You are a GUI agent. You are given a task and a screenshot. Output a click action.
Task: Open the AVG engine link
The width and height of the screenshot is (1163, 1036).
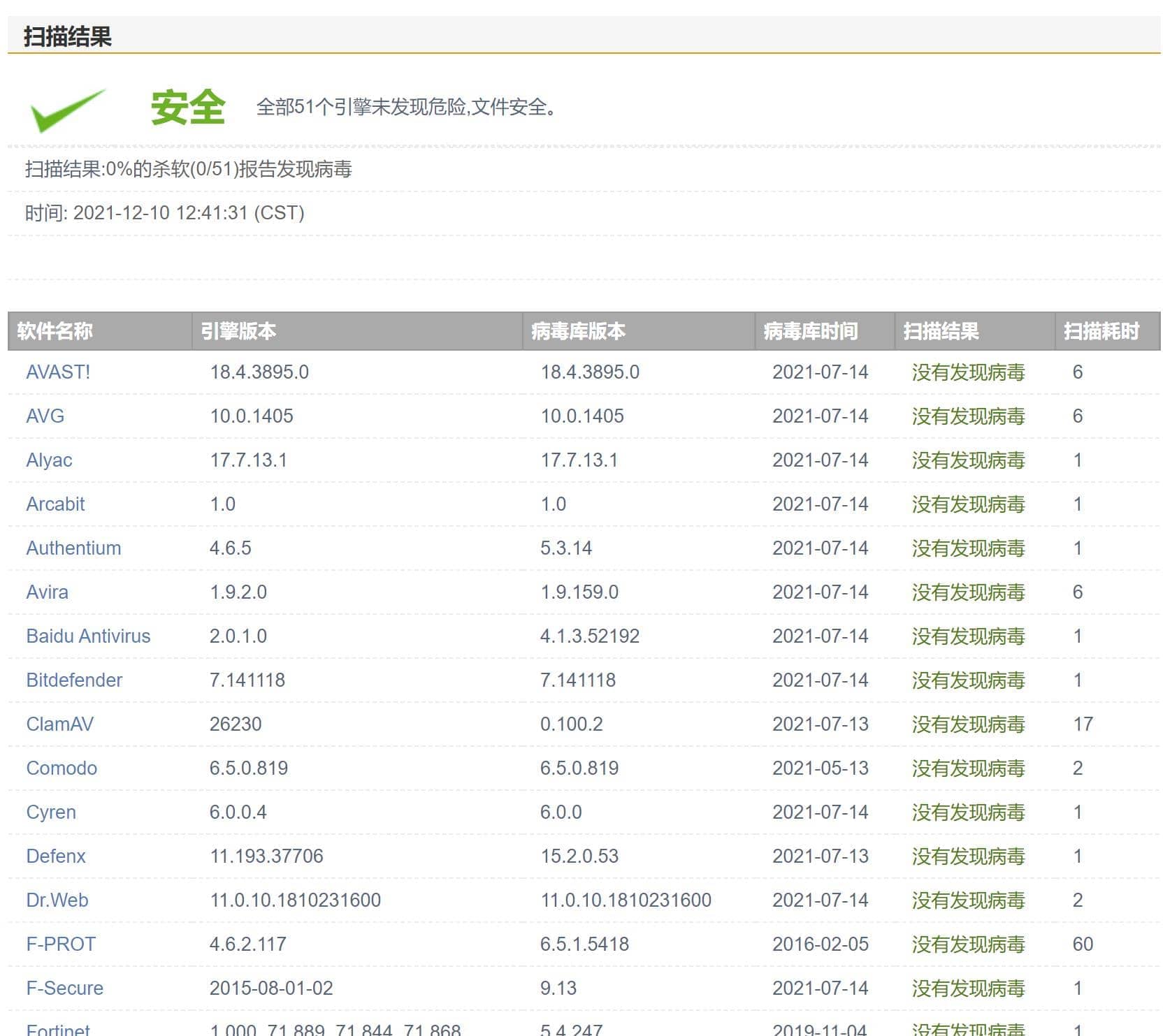click(x=45, y=416)
